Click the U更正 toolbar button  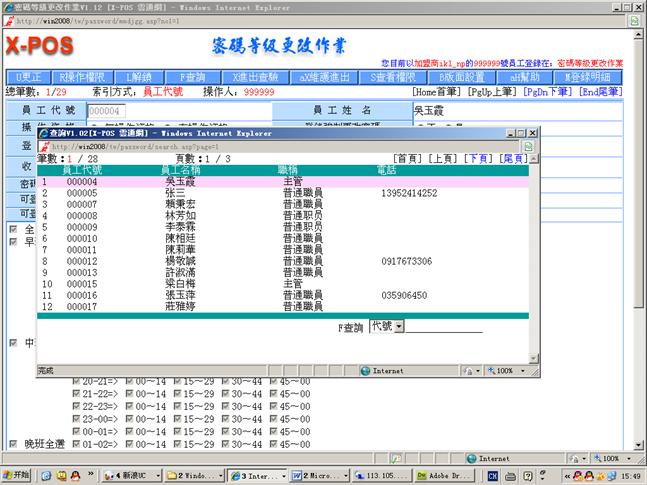(x=28, y=77)
